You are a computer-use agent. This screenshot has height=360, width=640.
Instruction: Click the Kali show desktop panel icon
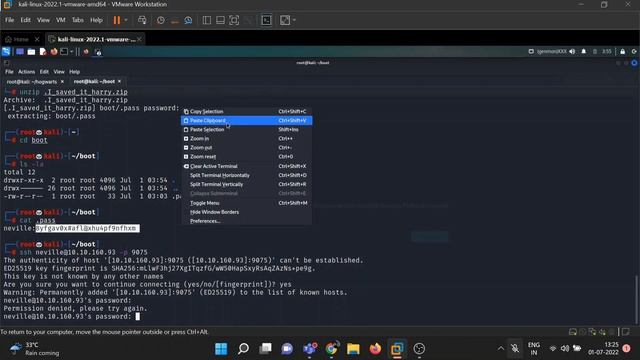(20, 51)
